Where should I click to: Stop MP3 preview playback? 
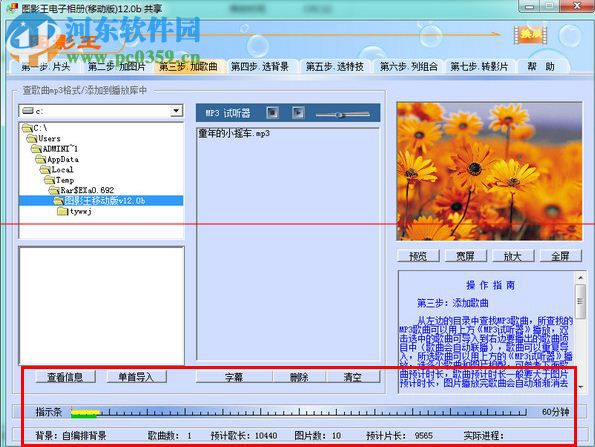tap(272, 113)
